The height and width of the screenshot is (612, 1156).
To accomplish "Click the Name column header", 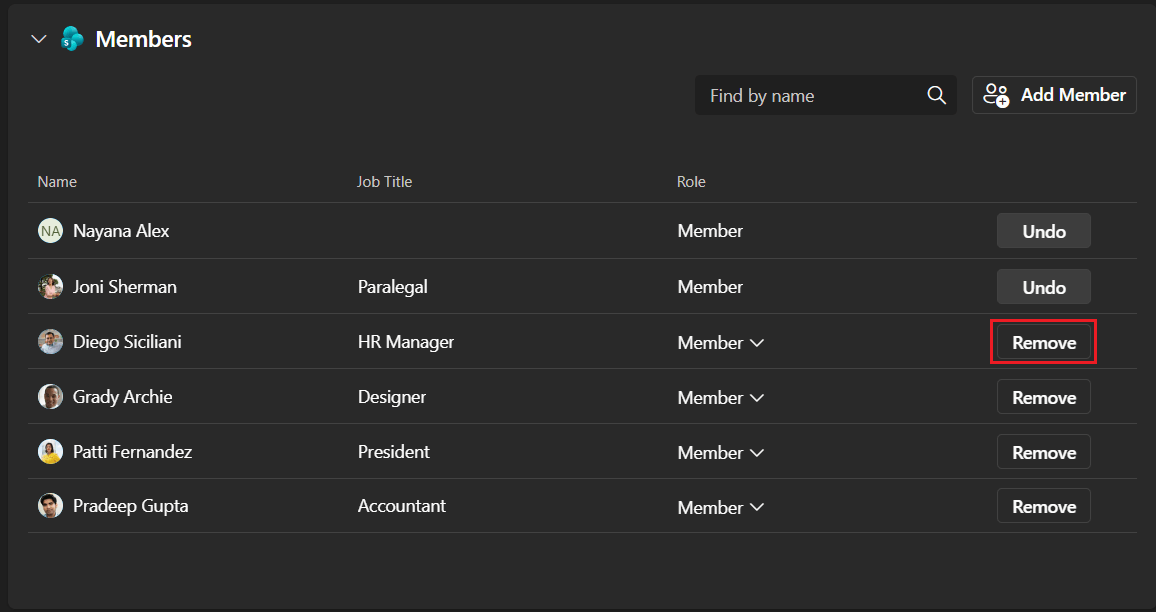I will pos(57,182).
